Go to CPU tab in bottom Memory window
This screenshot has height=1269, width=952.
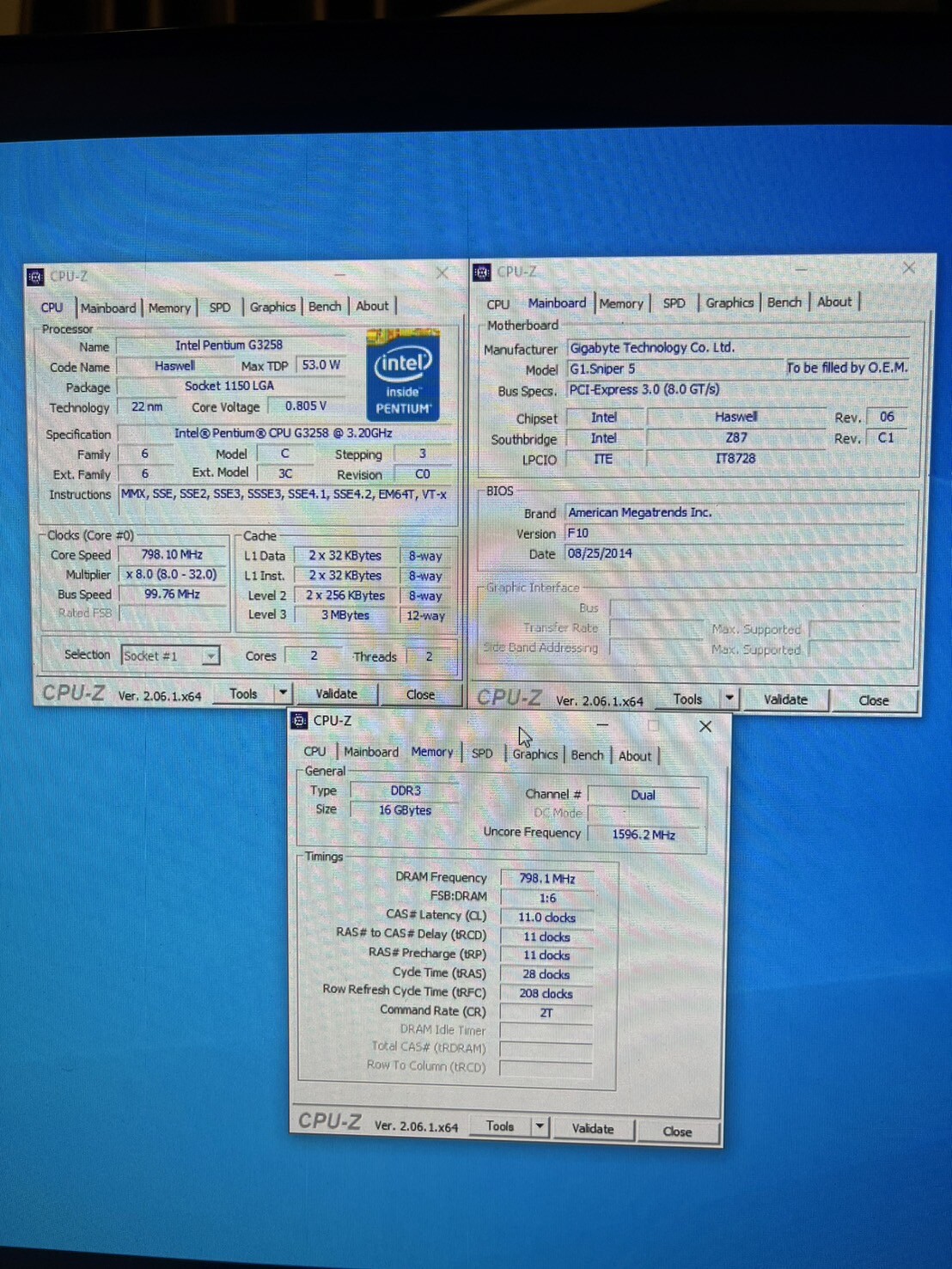click(x=314, y=751)
